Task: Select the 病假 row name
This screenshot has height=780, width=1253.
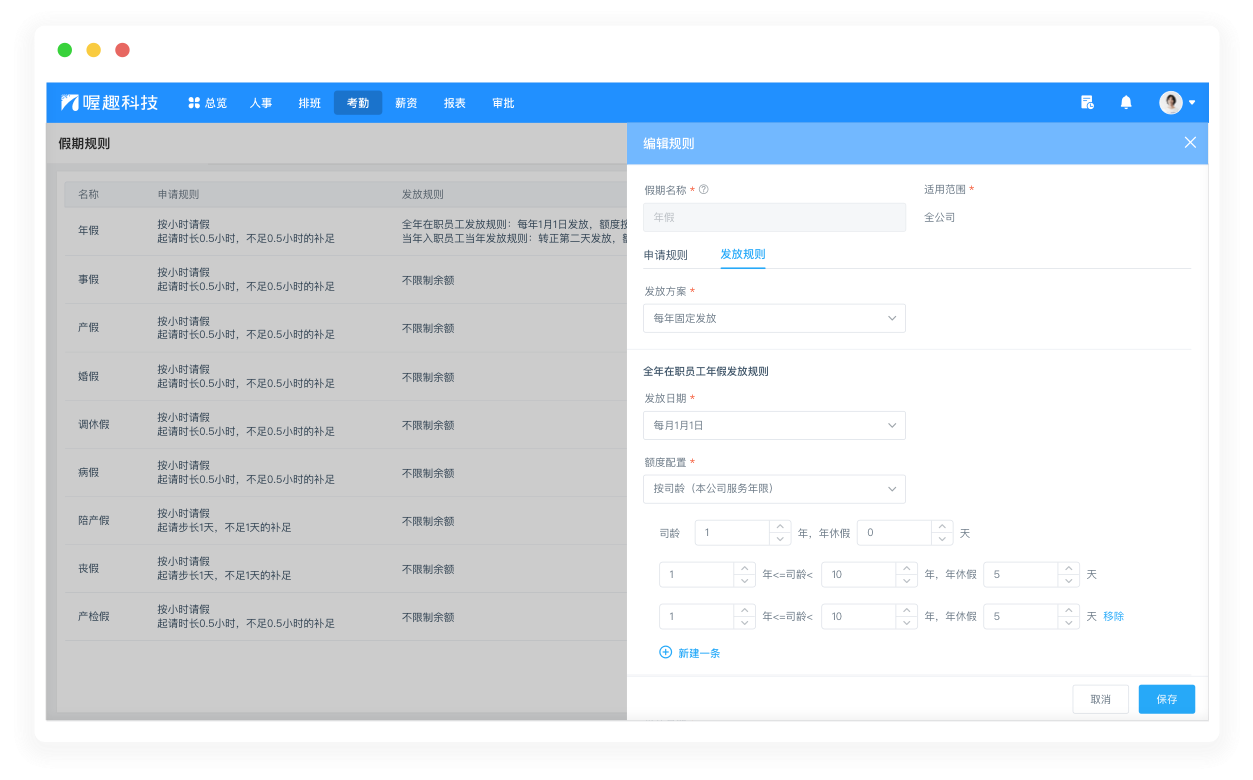Action: 89,472
